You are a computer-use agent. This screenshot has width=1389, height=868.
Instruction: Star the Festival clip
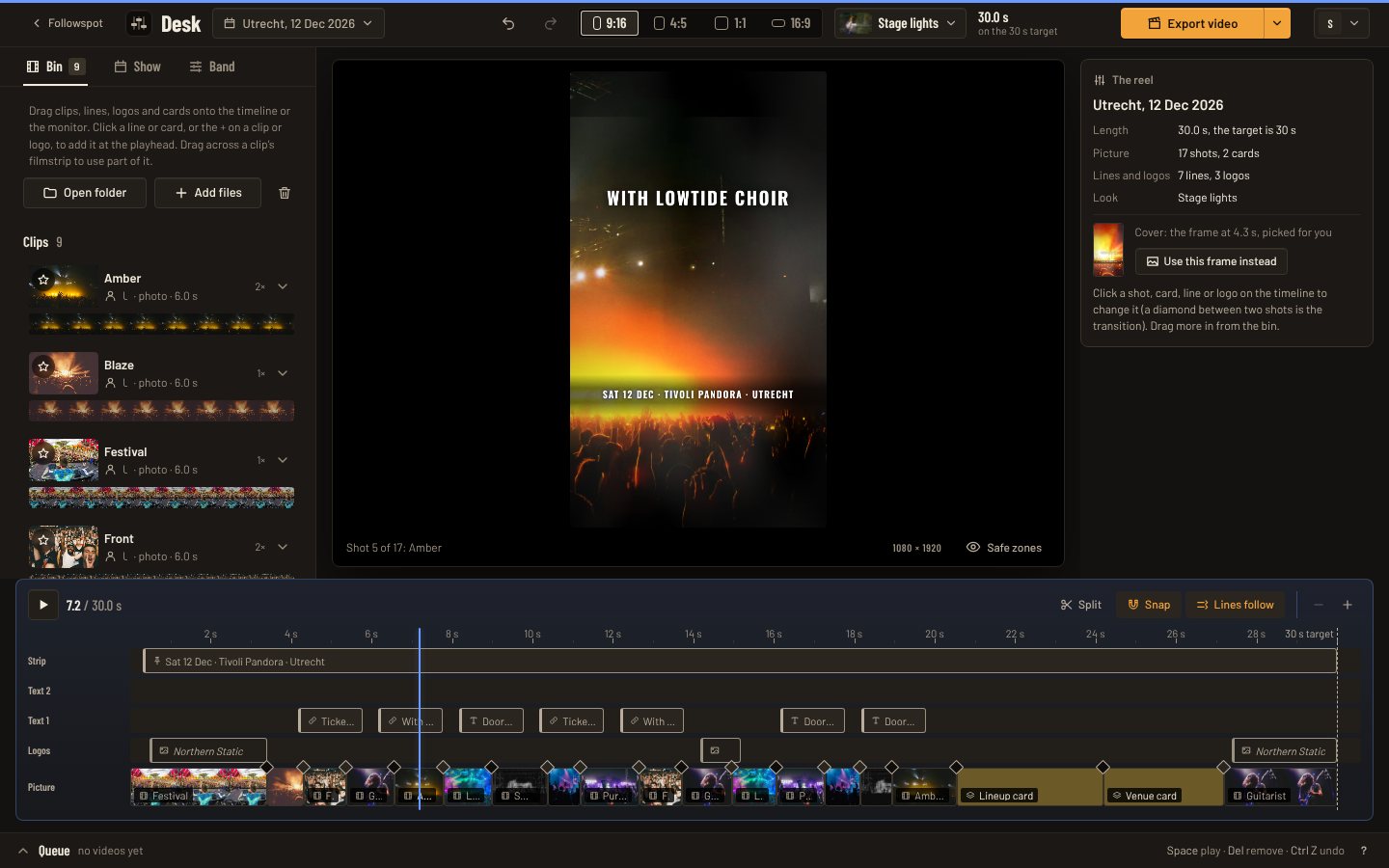[43, 453]
